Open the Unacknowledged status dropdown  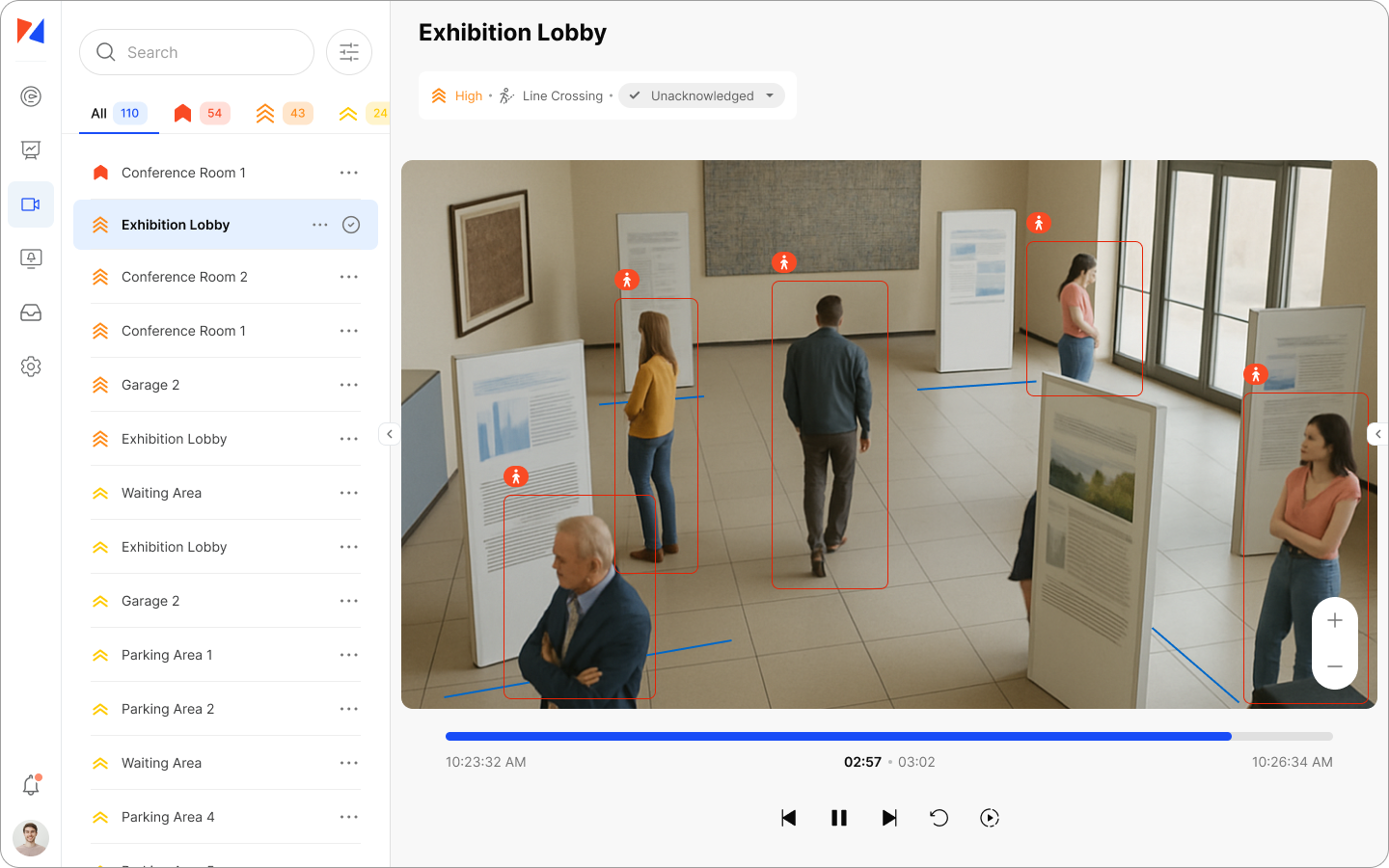(702, 95)
